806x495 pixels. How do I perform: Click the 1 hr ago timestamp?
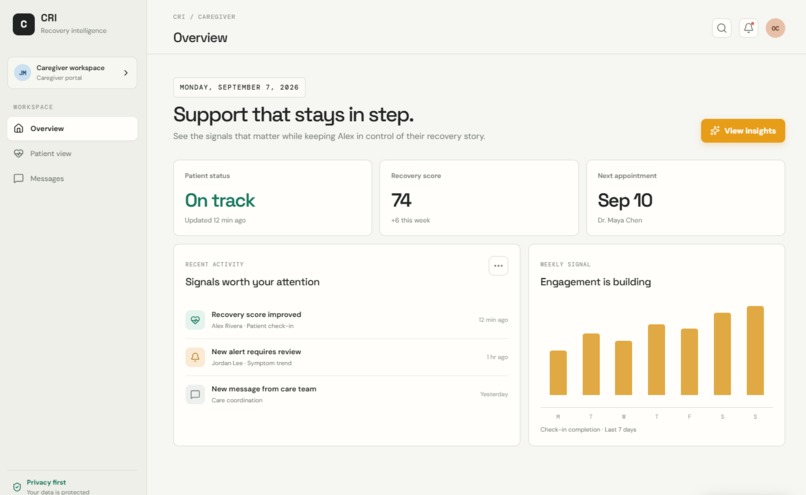497,357
